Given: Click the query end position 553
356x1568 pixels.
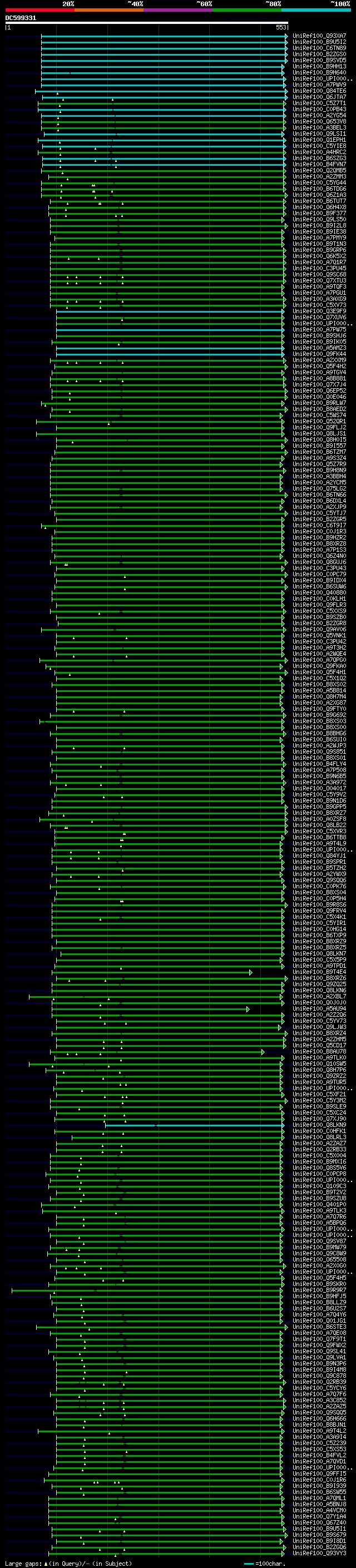Looking at the screenshot, I should pos(280,28).
